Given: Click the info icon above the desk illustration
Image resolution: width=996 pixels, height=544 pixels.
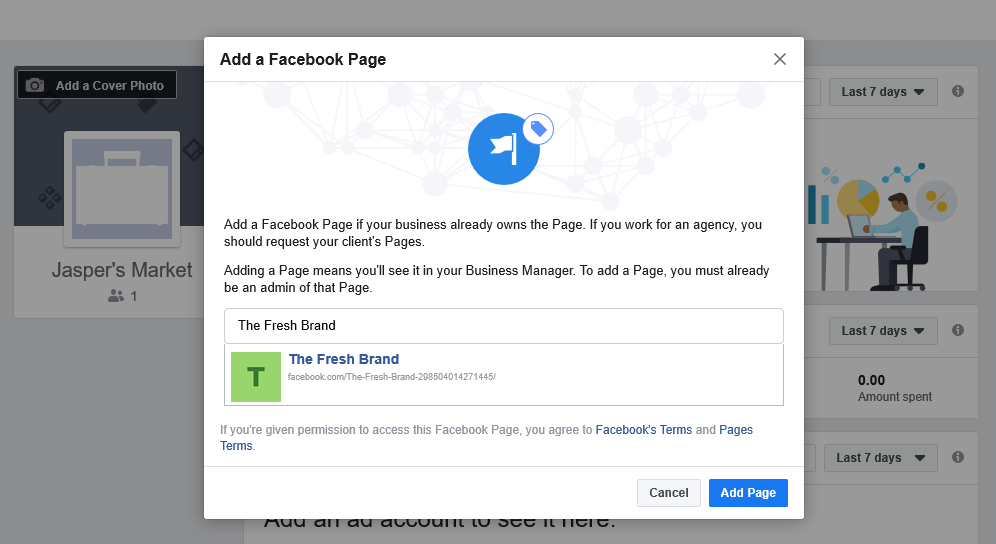Looking at the screenshot, I should [x=958, y=92].
